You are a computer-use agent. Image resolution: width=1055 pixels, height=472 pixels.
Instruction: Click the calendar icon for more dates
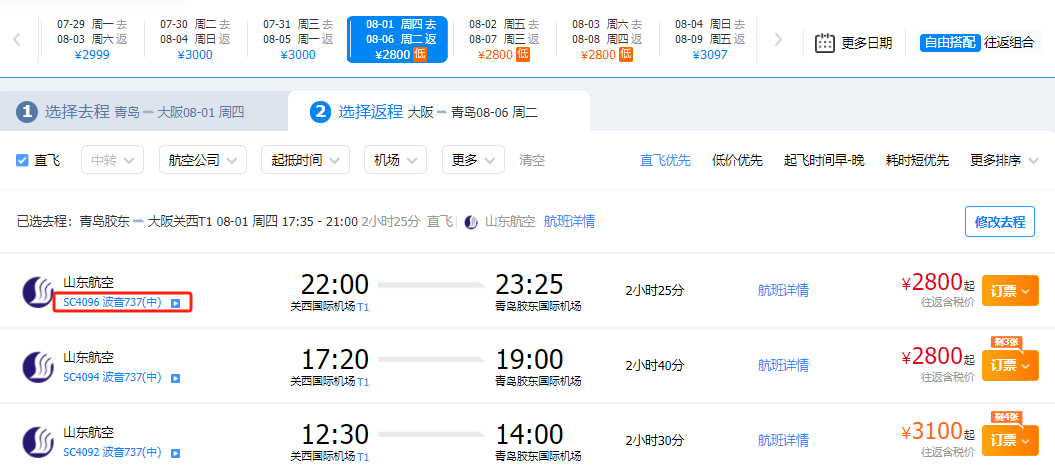pyautogui.click(x=825, y=42)
